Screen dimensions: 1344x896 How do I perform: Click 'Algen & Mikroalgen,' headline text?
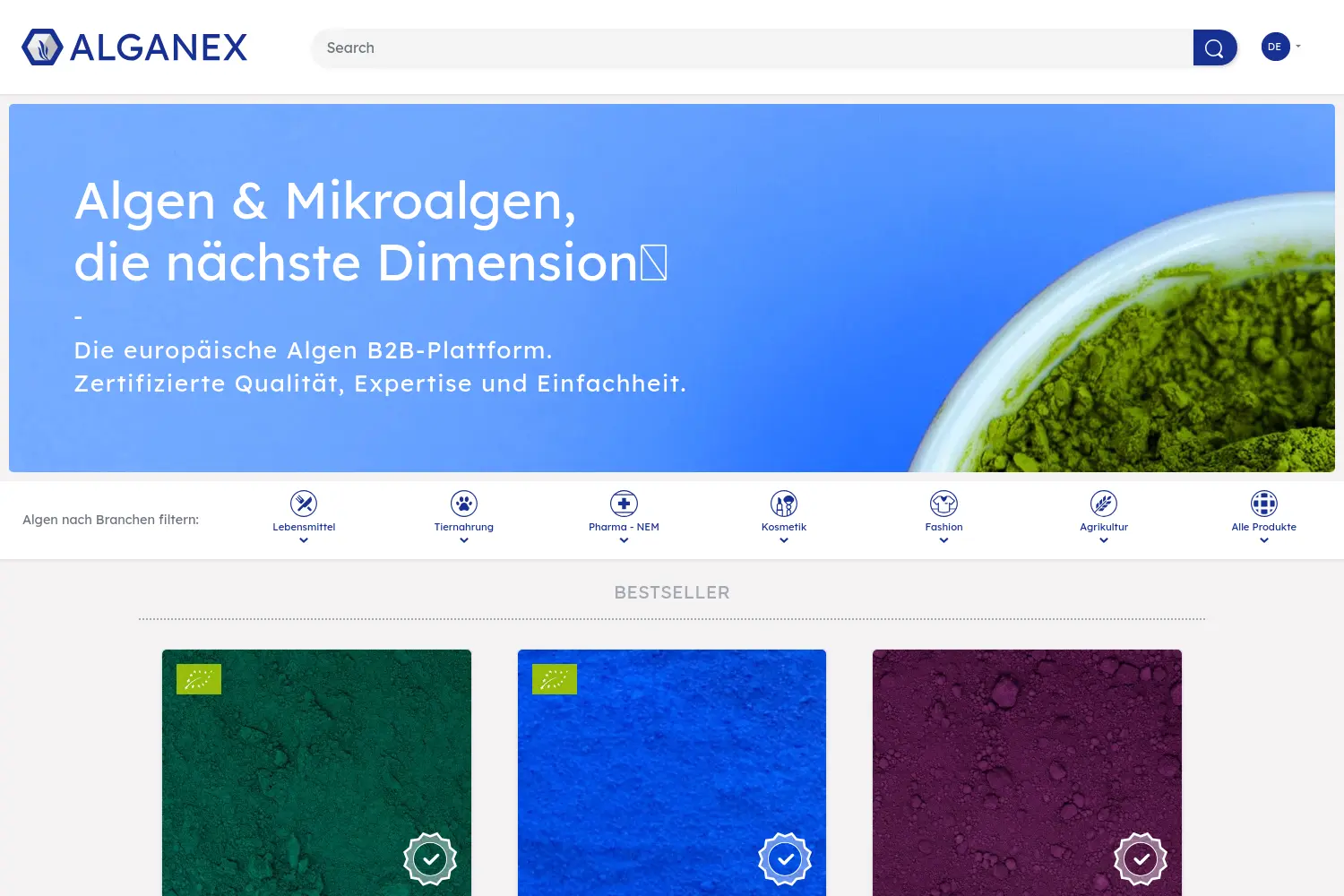click(325, 202)
